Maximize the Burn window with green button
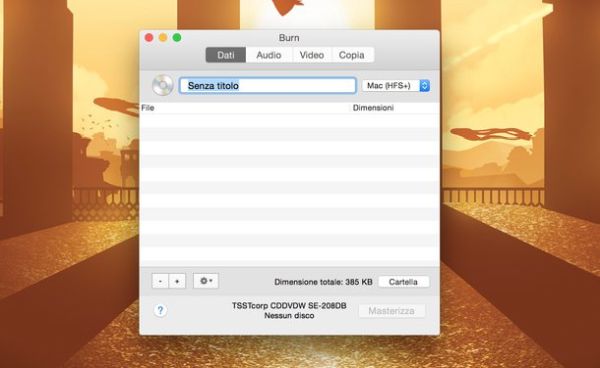The image size is (600, 368). (x=177, y=37)
